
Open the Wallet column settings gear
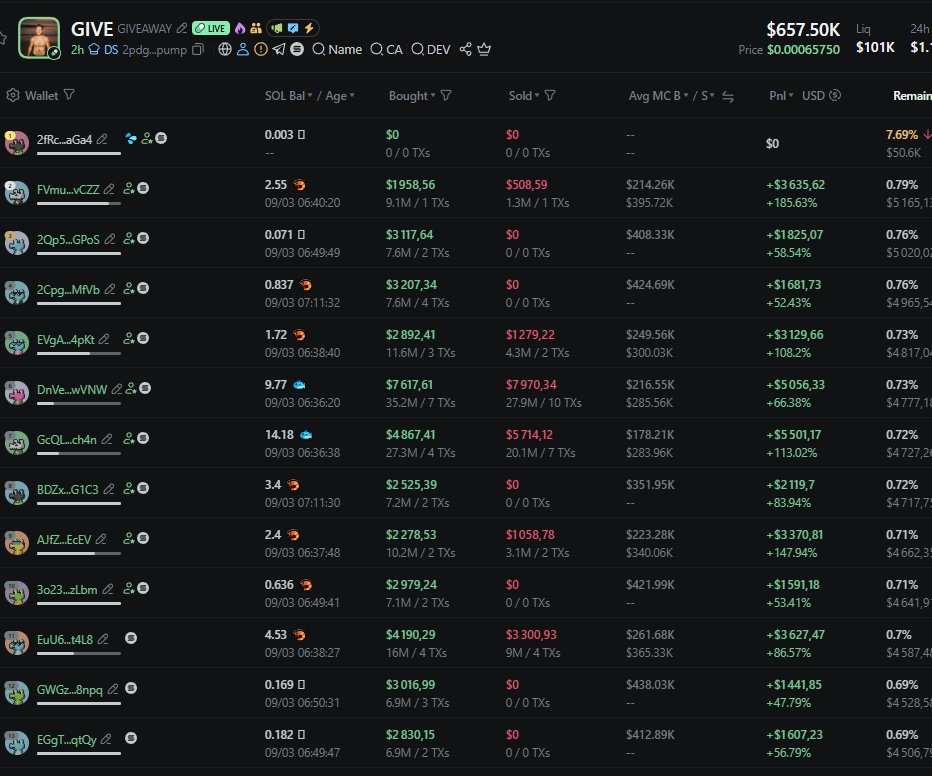pos(12,95)
